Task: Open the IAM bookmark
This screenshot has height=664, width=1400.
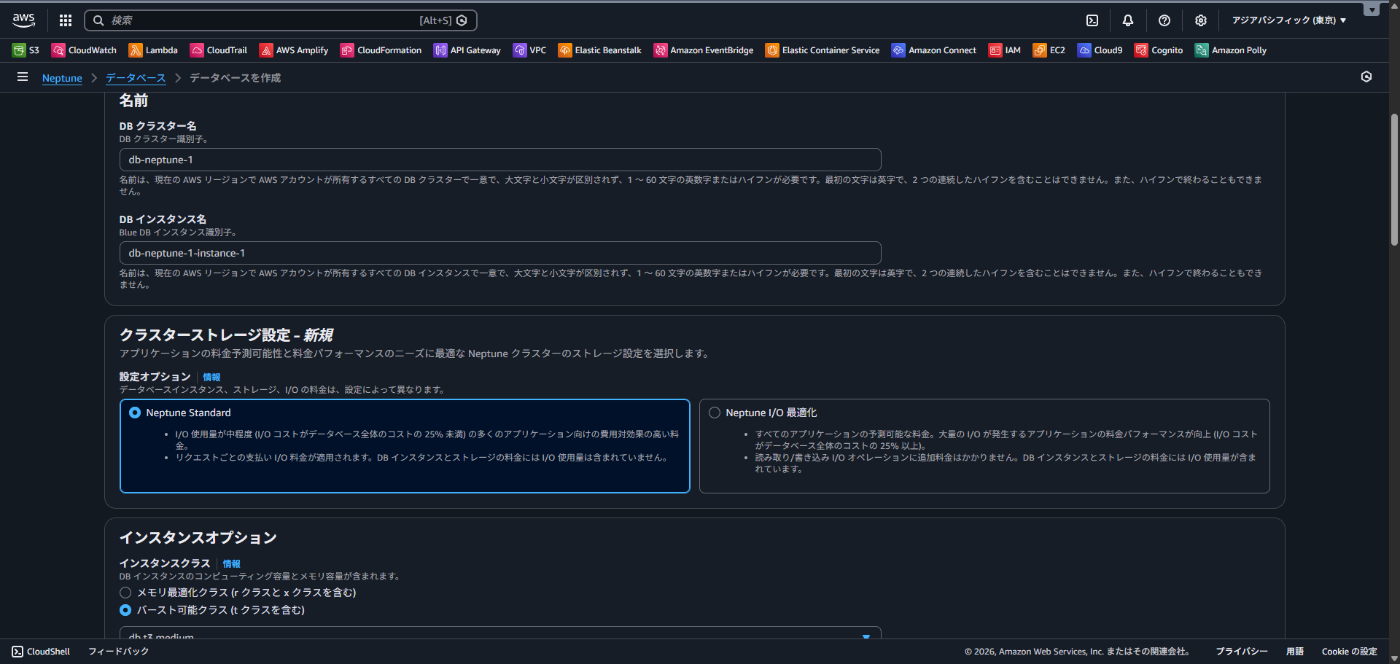Action: click(1005, 50)
